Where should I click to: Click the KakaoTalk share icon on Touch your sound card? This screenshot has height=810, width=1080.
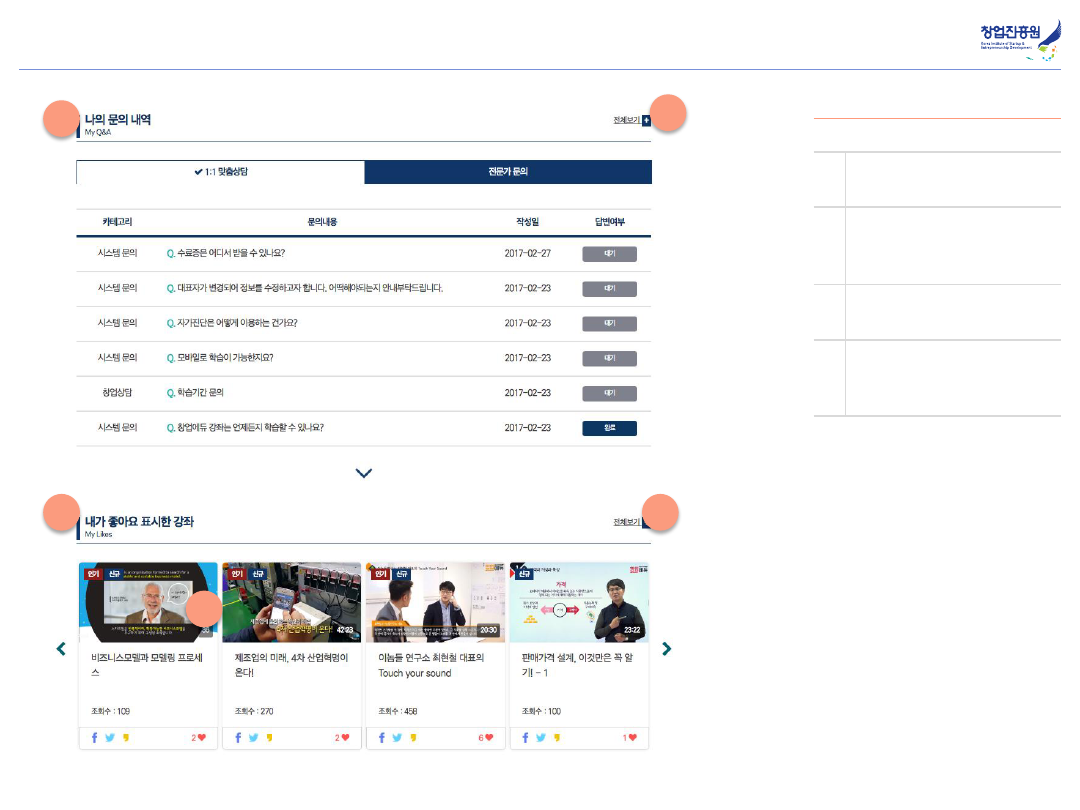click(413, 738)
